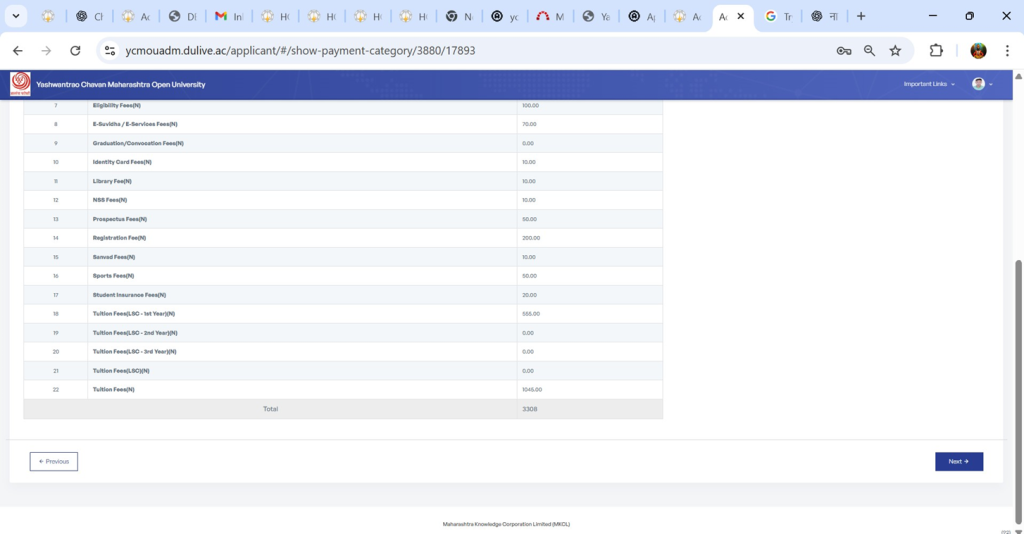Image resolution: width=1024 pixels, height=534 pixels.
Task: Open the zoom magnifier icon in address bar
Action: (x=869, y=51)
